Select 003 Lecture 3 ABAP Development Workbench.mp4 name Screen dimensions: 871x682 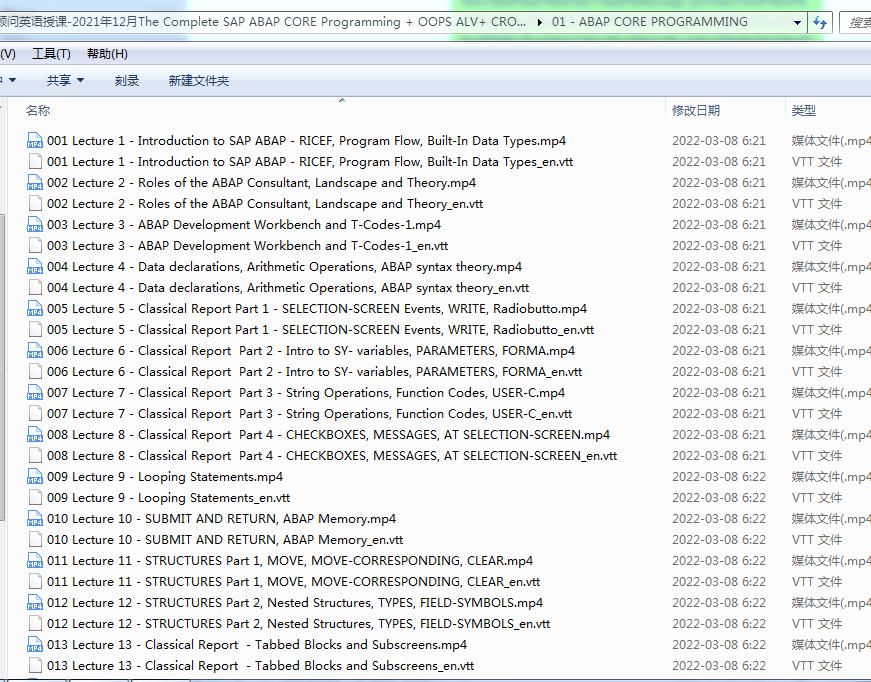244,225
